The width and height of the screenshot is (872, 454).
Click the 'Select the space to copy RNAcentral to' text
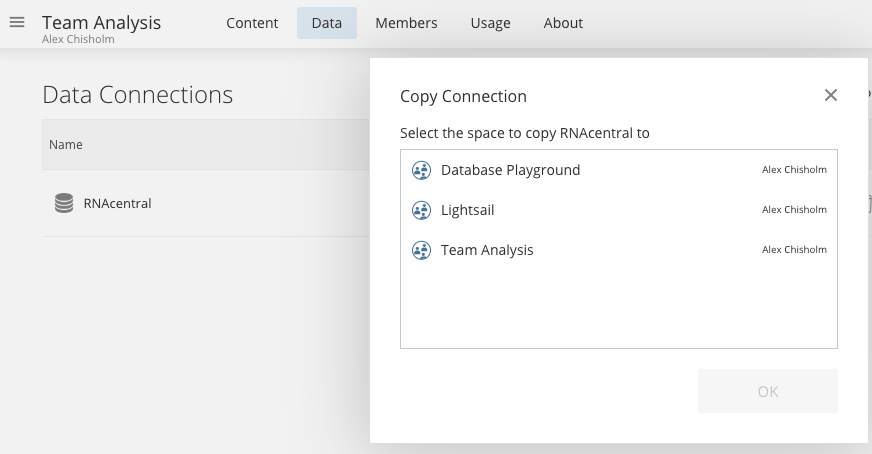[524, 134]
